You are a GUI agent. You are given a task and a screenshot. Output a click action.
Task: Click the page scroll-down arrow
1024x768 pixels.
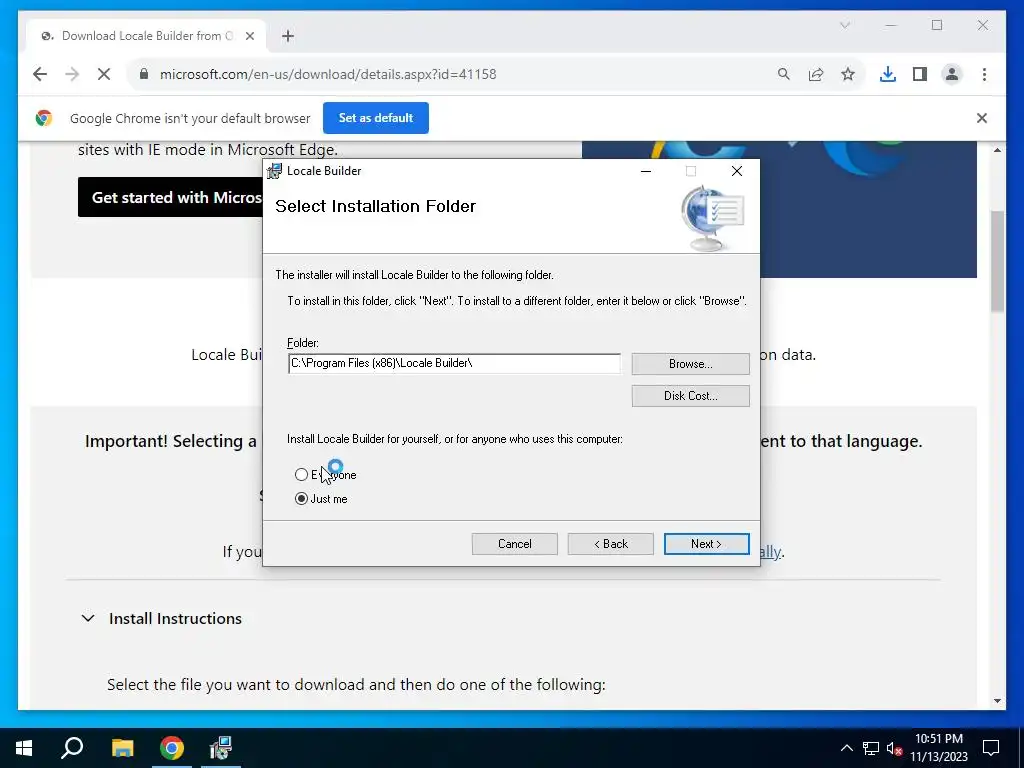pos(997,701)
